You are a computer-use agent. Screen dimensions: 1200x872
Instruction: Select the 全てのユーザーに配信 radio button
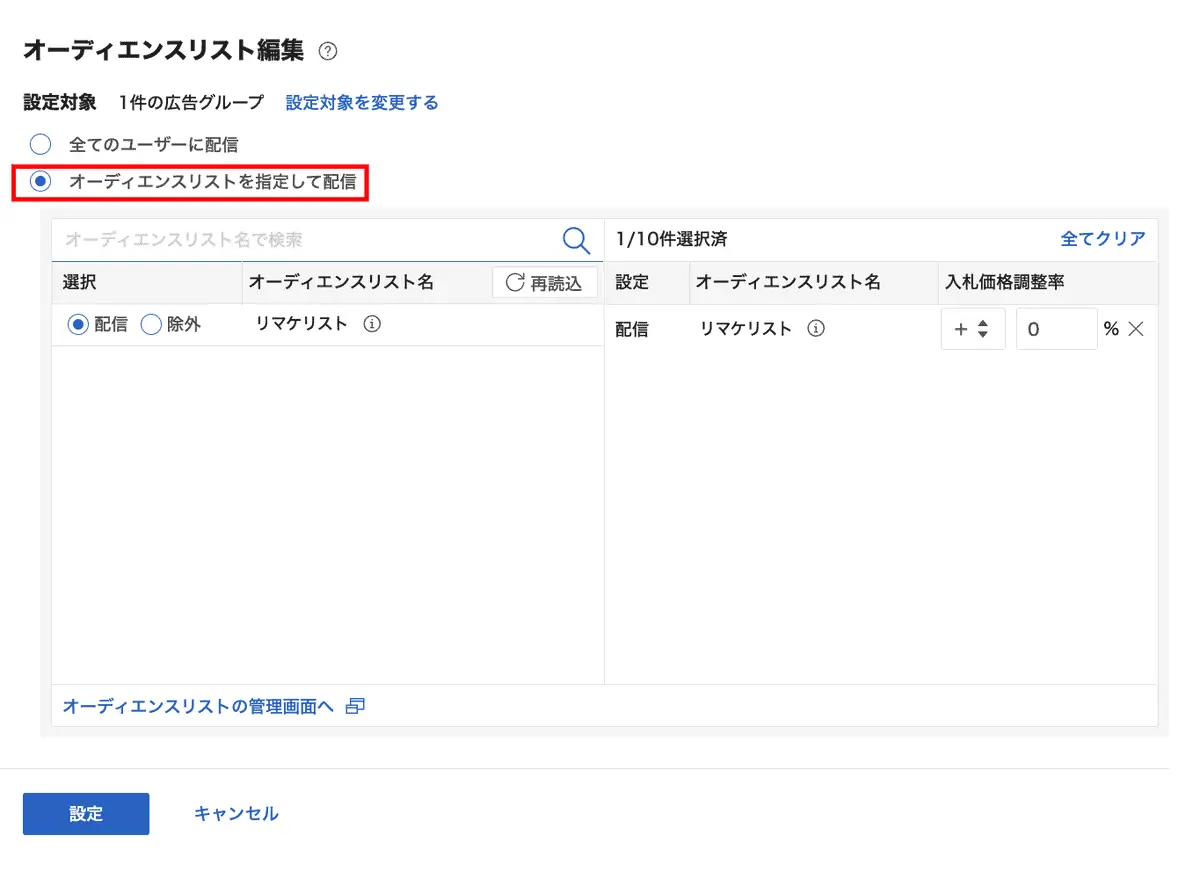(40, 144)
